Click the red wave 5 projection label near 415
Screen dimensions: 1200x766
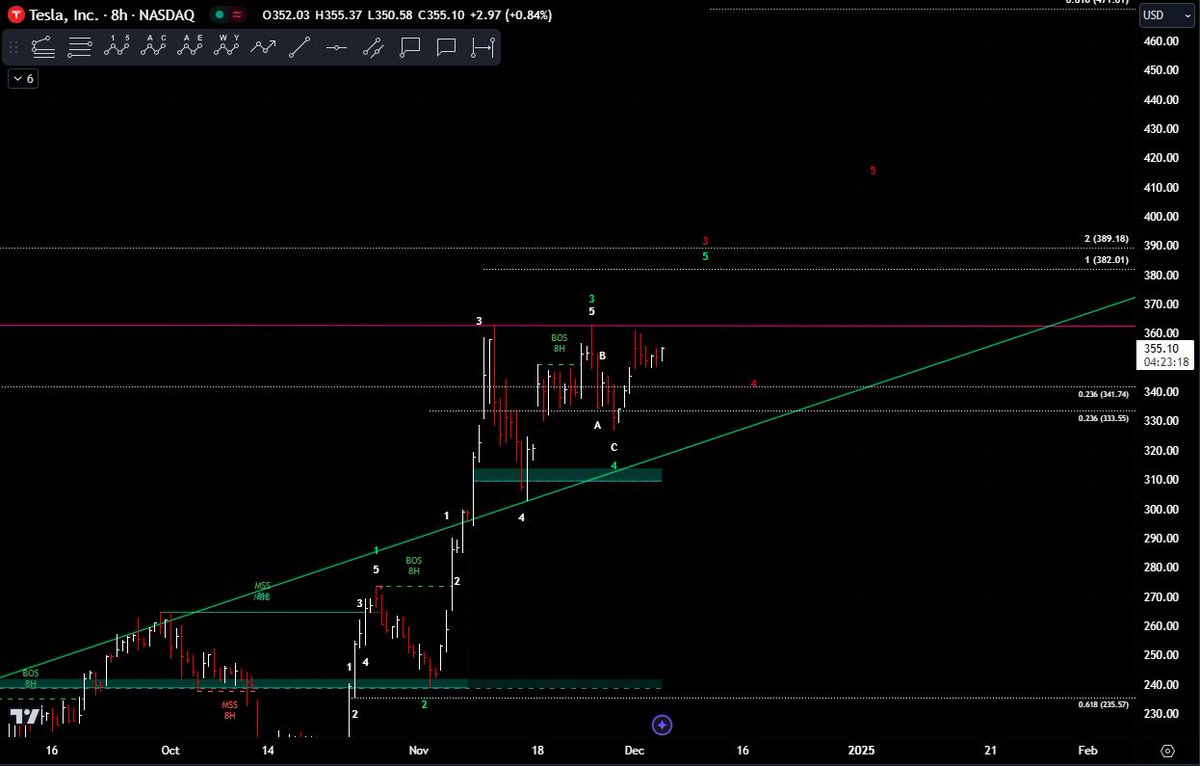[x=873, y=171]
